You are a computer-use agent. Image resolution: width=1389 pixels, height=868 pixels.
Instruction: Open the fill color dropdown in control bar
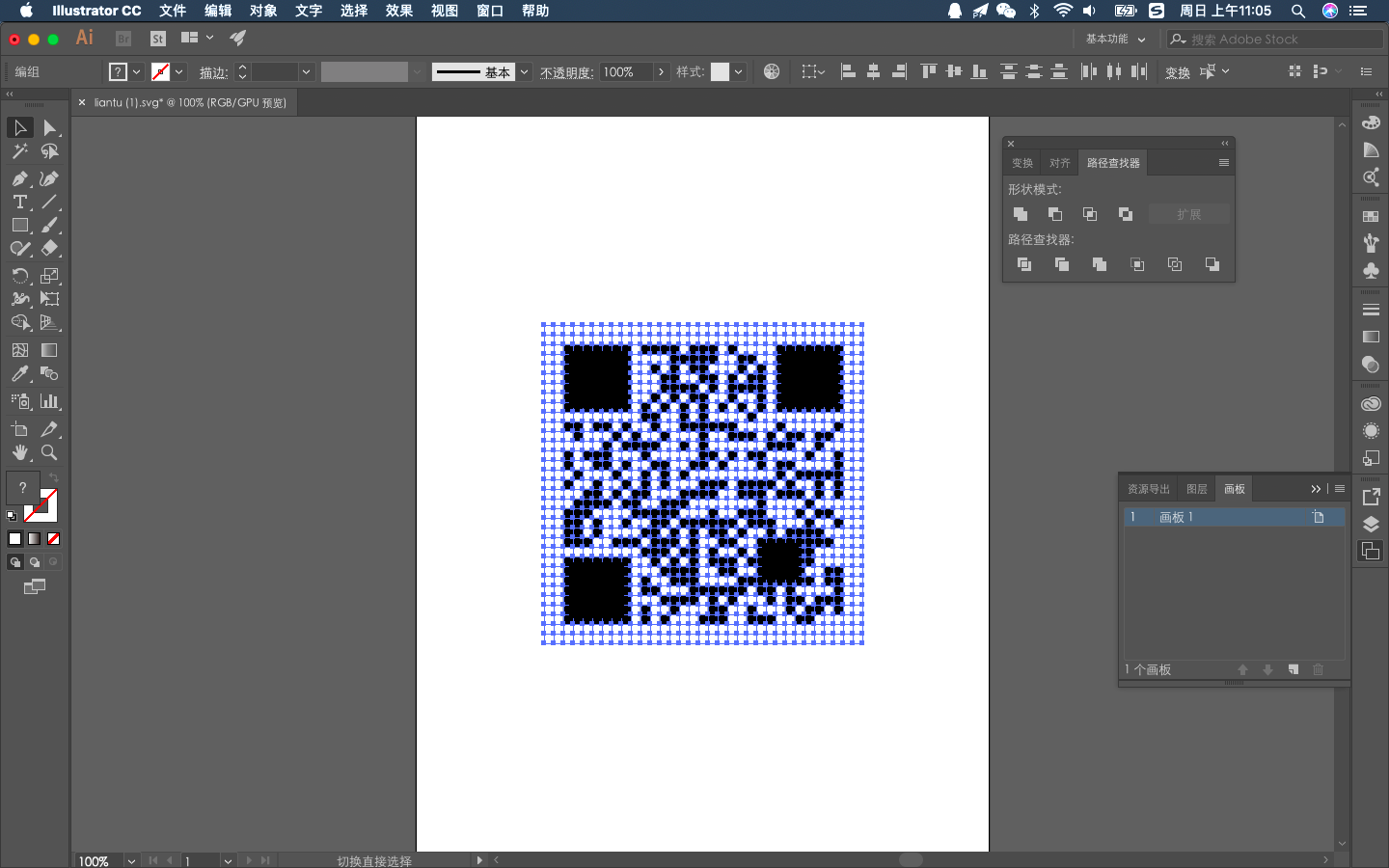coord(137,71)
